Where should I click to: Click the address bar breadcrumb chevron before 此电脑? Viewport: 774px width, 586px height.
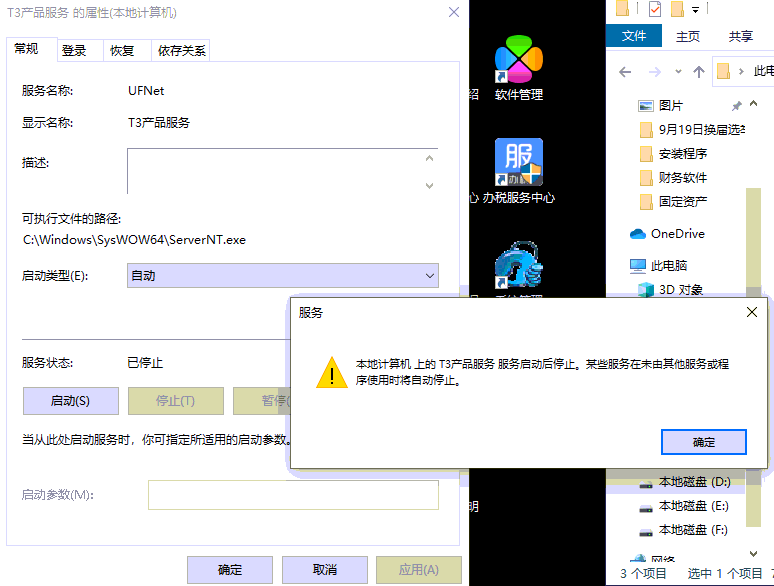point(741,72)
